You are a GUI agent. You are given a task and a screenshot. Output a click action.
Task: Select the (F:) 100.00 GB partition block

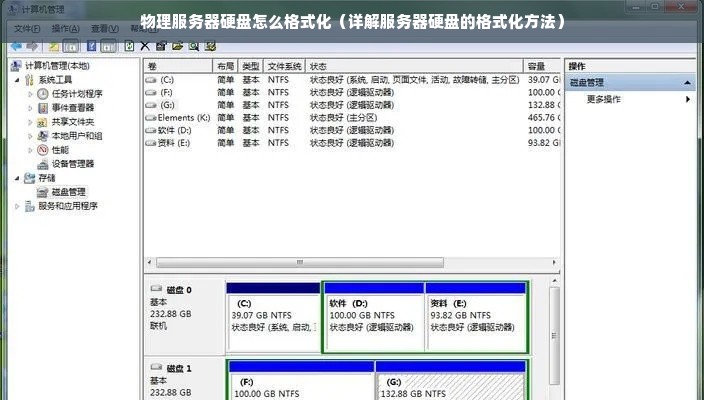[x=301, y=381]
